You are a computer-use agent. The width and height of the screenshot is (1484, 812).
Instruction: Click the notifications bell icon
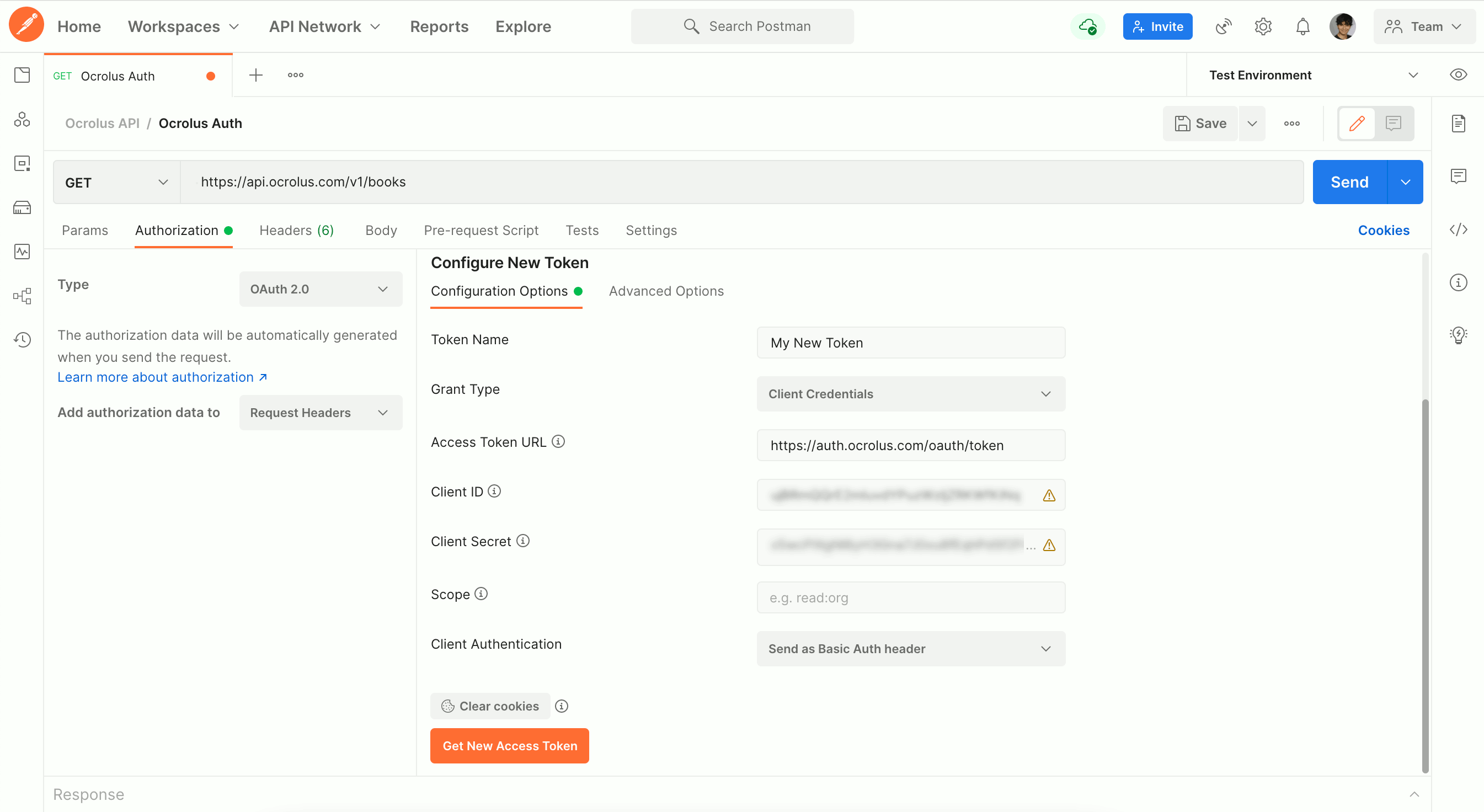coord(1302,26)
